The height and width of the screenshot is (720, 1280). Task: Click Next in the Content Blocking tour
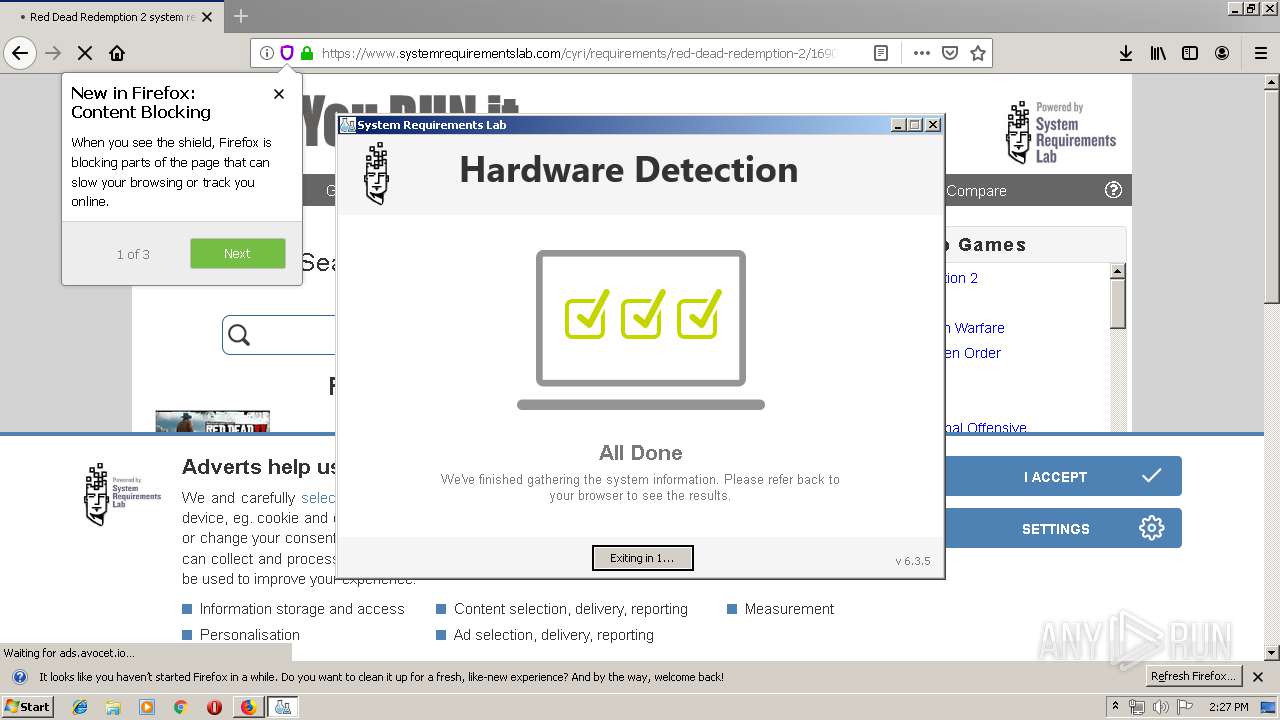click(238, 253)
